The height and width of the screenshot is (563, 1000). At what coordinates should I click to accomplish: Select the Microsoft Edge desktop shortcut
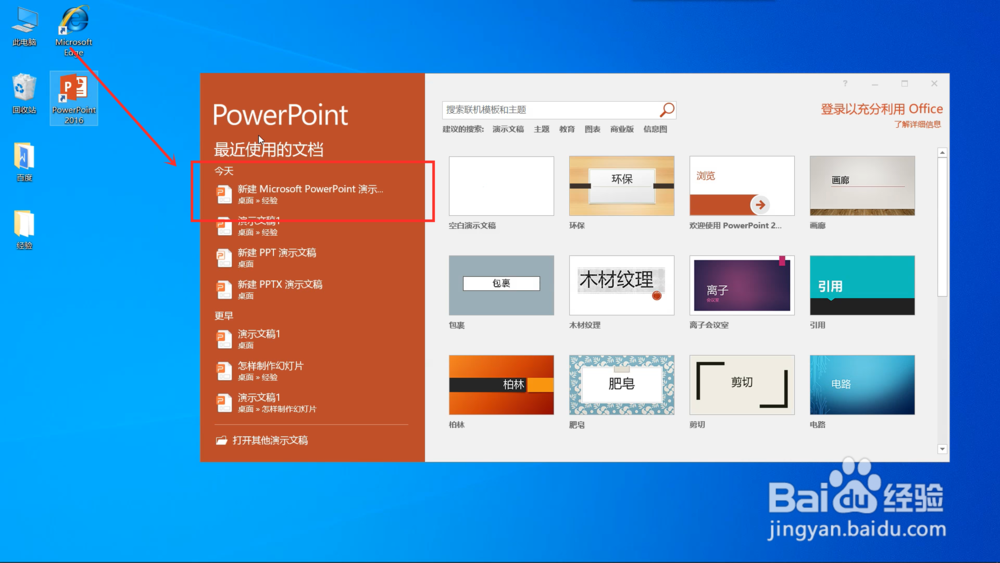[x=73, y=31]
